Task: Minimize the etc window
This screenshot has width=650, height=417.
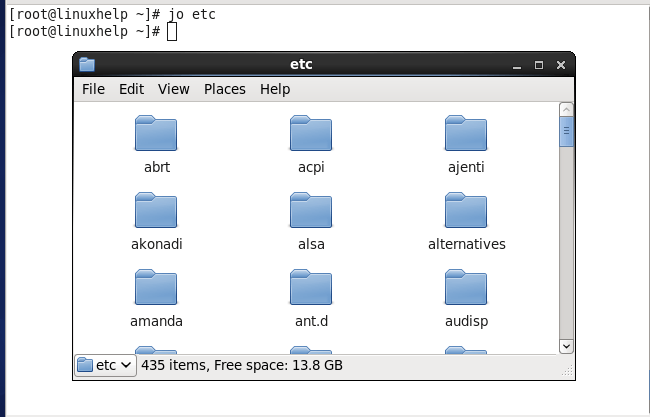Action: pyautogui.click(x=517, y=65)
